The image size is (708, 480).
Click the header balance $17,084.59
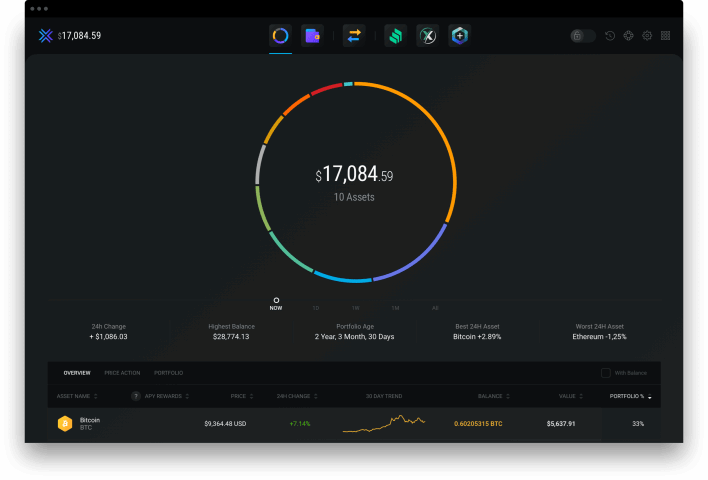pos(79,36)
